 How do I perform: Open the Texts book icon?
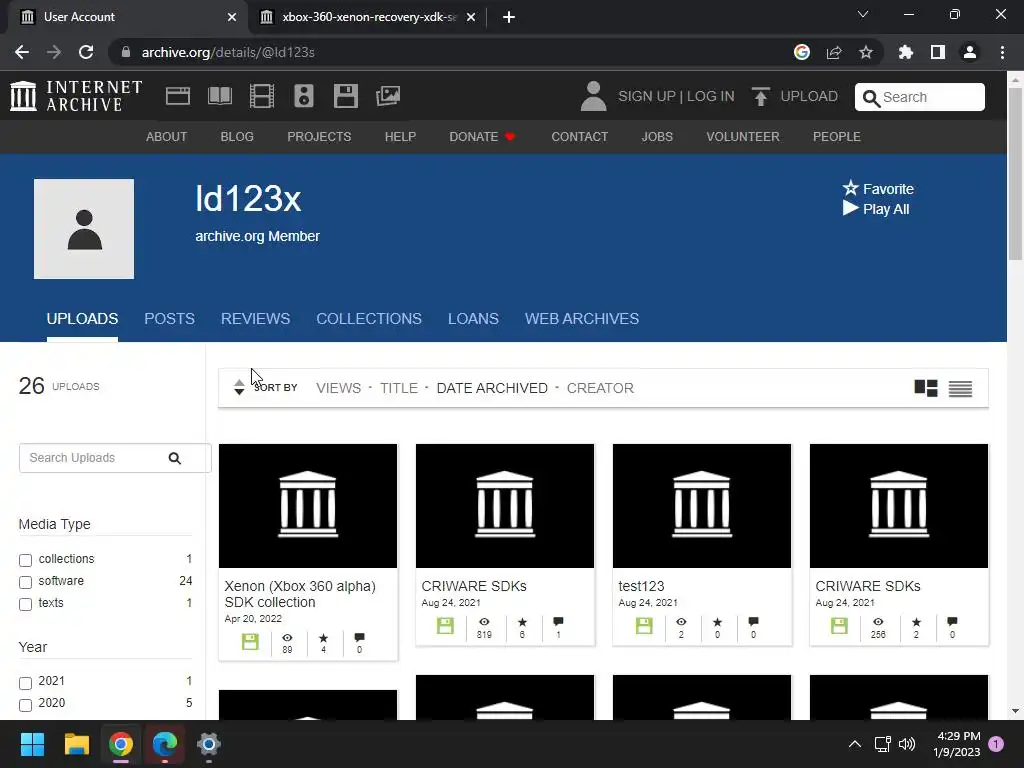tap(219, 96)
